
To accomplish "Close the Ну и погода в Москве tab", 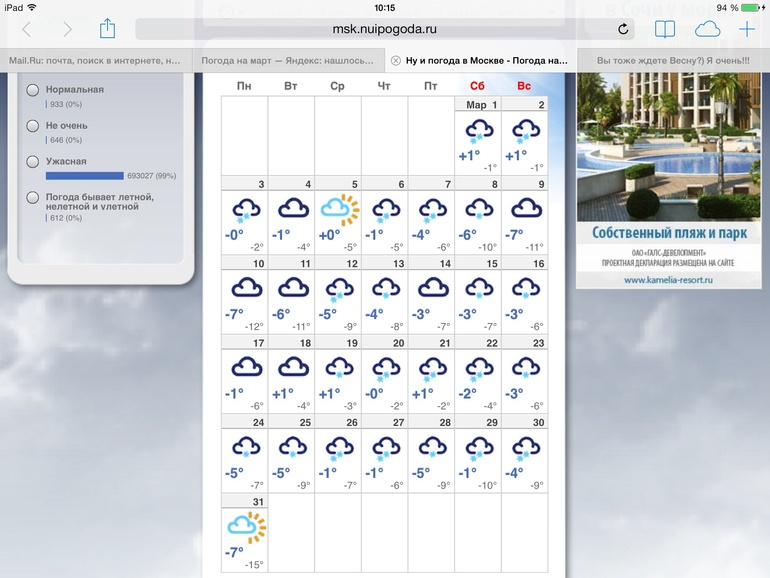I will pyautogui.click(x=395, y=60).
